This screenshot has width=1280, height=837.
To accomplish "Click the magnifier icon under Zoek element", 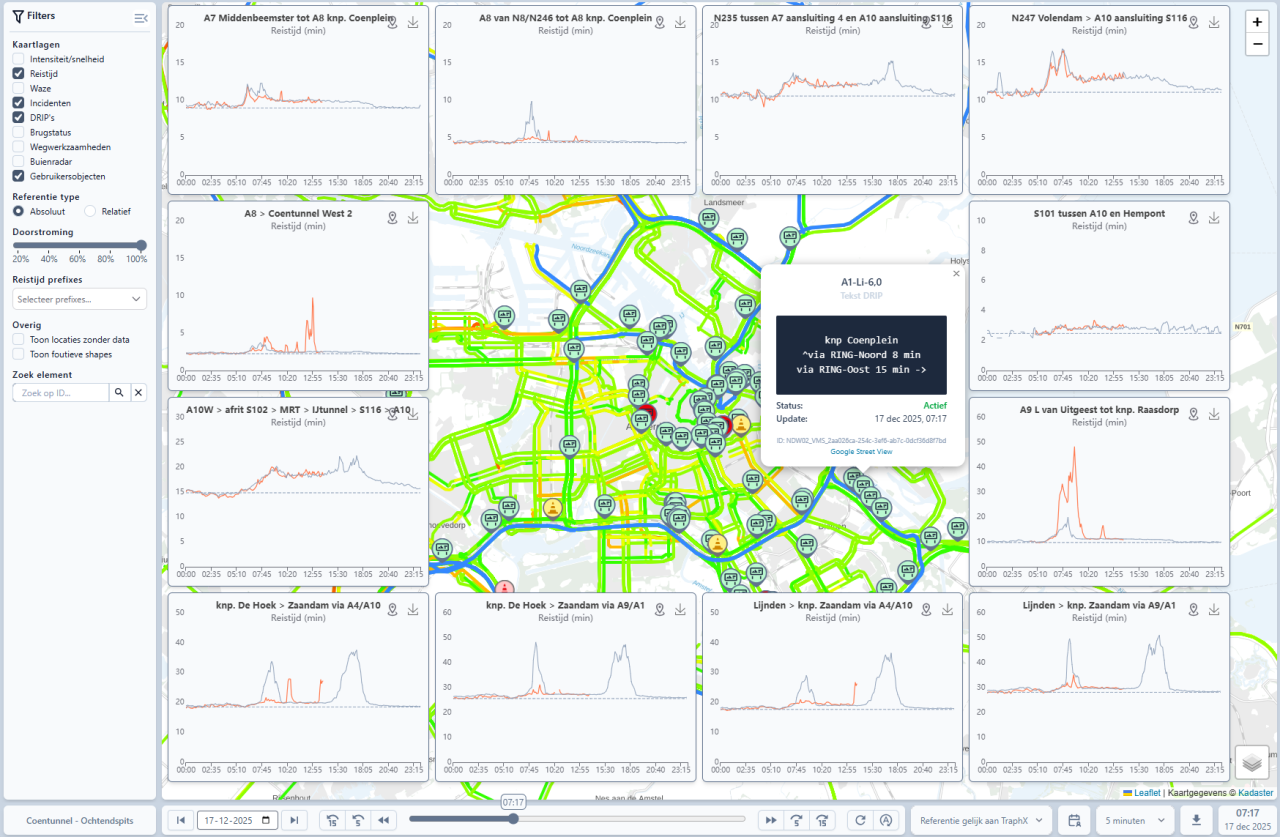I will click(x=119, y=392).
